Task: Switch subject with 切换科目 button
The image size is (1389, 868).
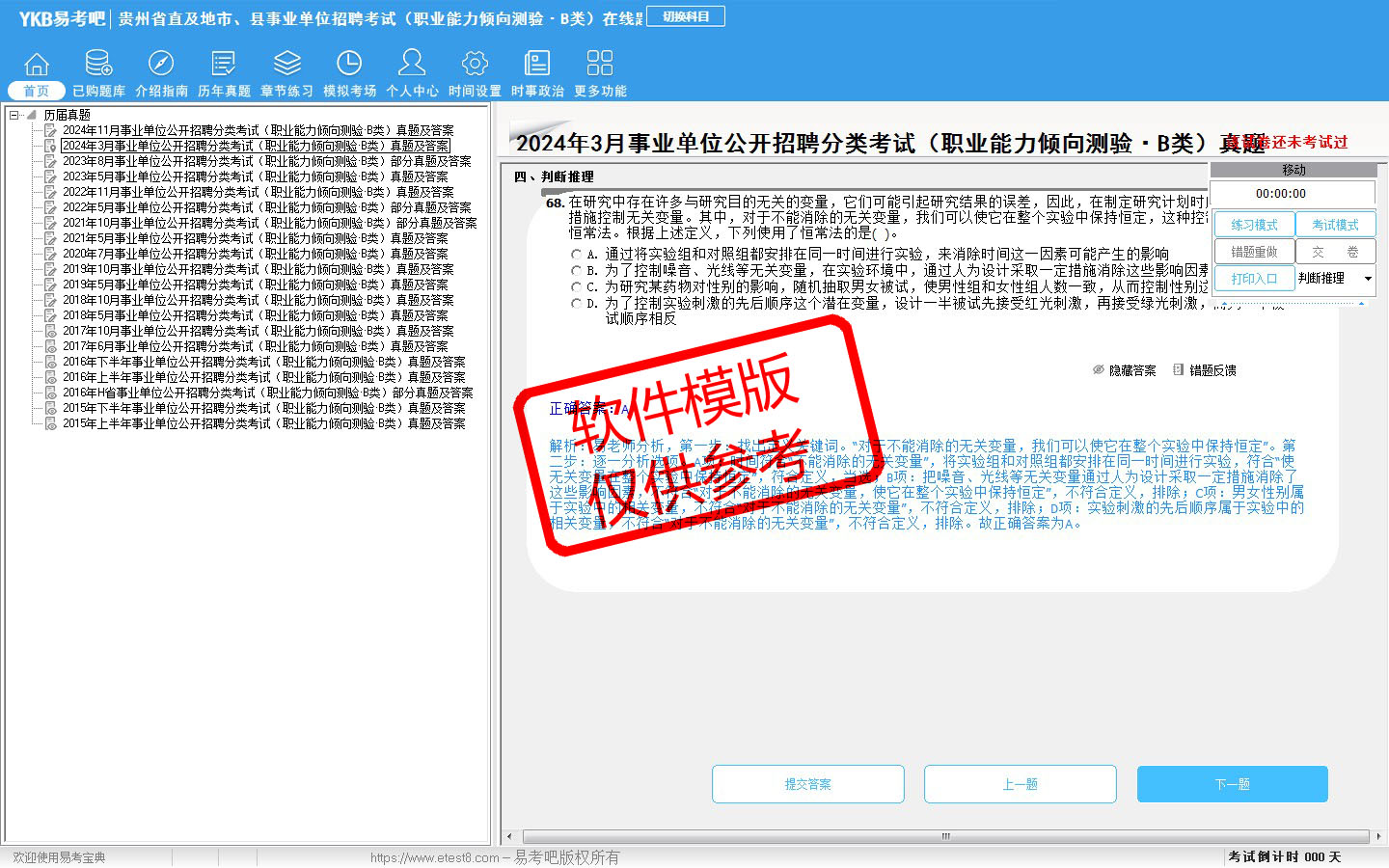Action: coord(686,16)
